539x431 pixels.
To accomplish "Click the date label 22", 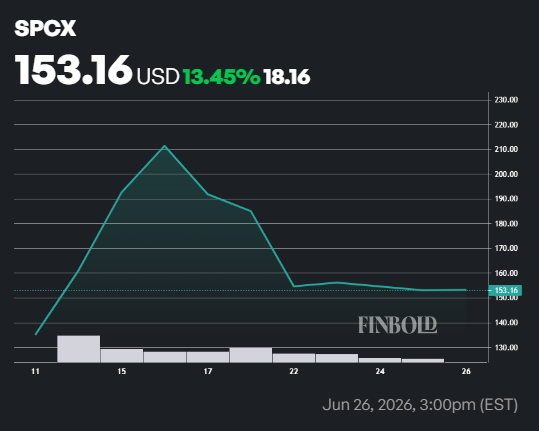I will point(294,372).
